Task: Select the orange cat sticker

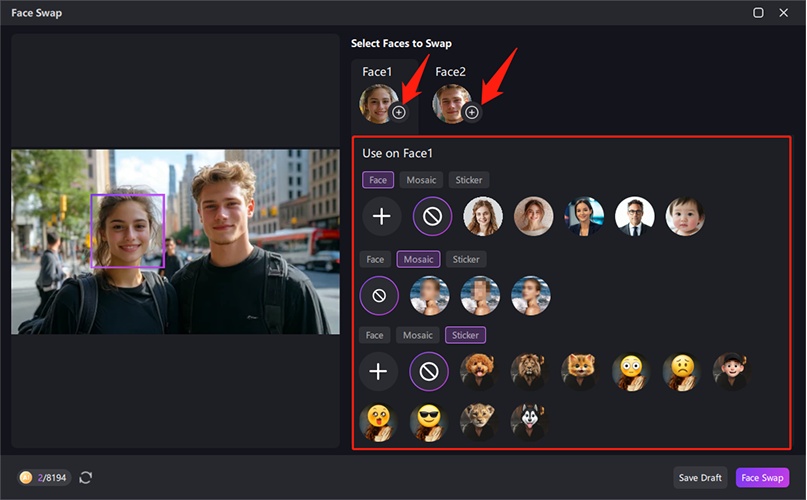Action: pyautogui.click(x=580, y=371)
